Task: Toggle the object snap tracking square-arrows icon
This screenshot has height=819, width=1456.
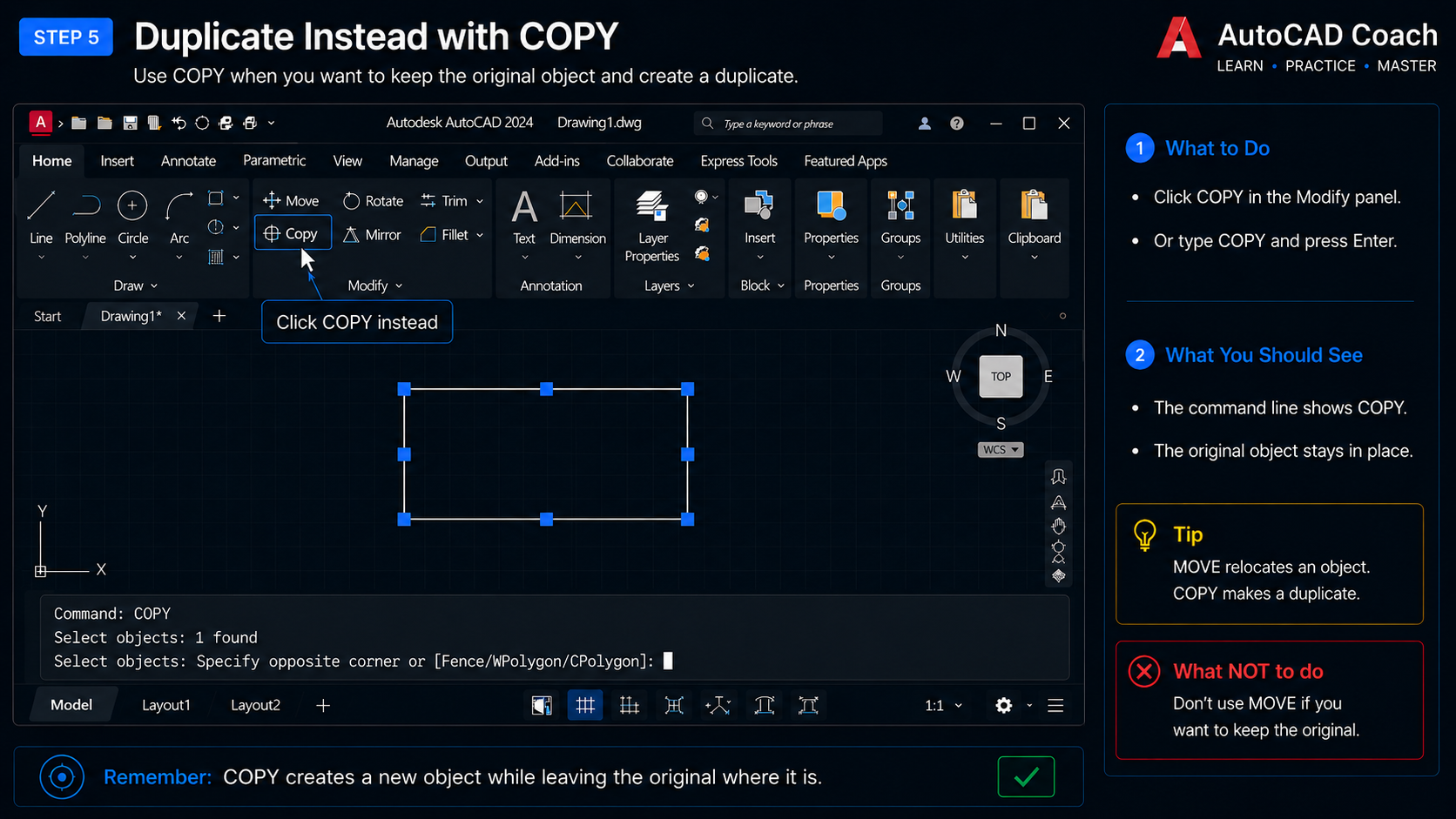Action: 674,706
